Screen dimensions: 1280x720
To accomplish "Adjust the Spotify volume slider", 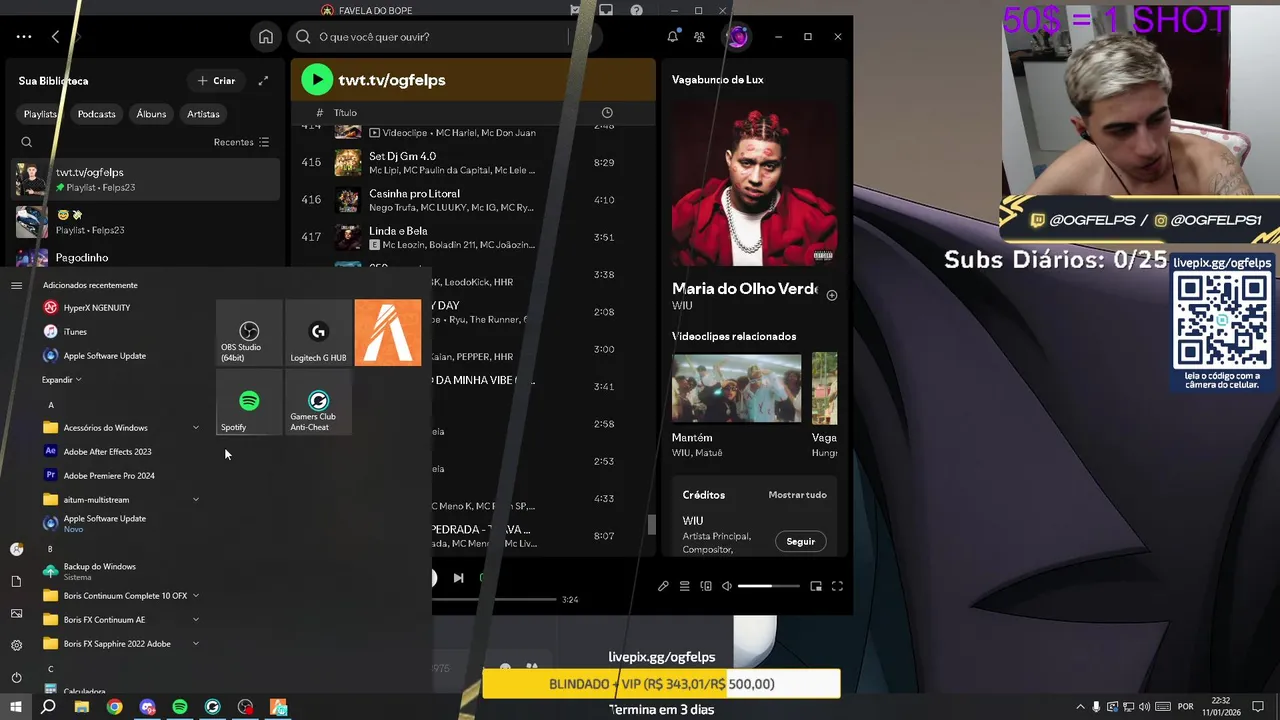I will click(768, 586).
